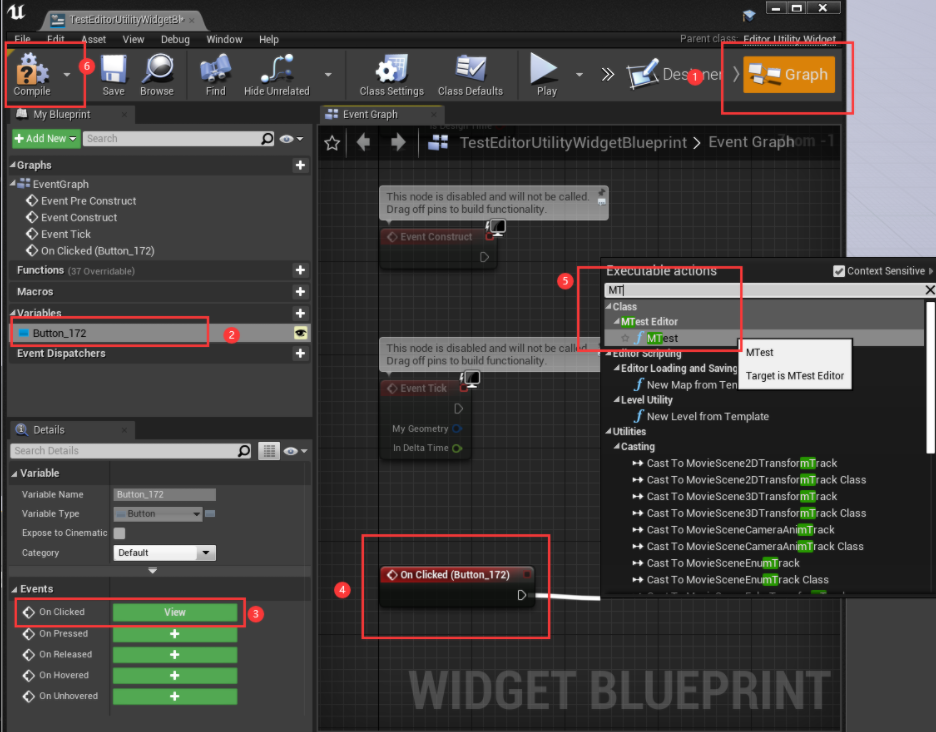
Task: Compile the blueprint
Action: point(32,75)
